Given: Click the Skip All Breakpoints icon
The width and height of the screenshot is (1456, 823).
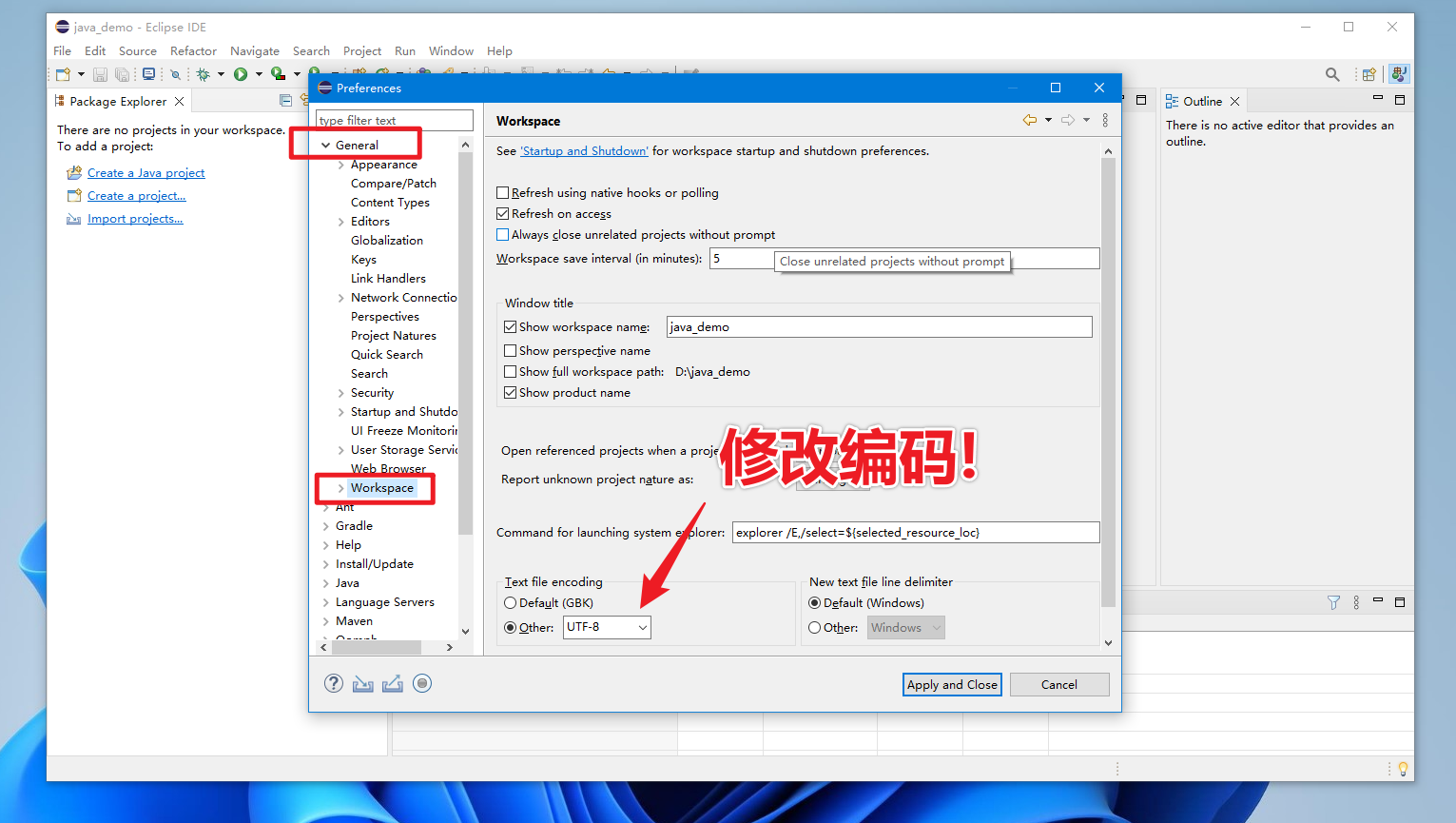Looking at the screenshot, I should pos(175,74).
